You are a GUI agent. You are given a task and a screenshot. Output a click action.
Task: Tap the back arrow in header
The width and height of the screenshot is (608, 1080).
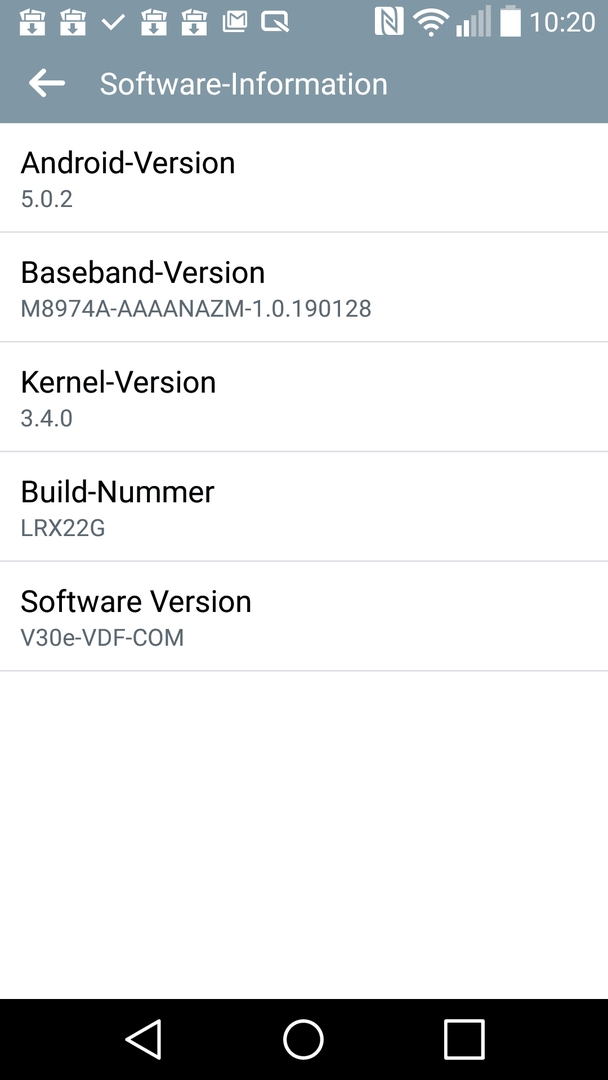pos(47,83)
